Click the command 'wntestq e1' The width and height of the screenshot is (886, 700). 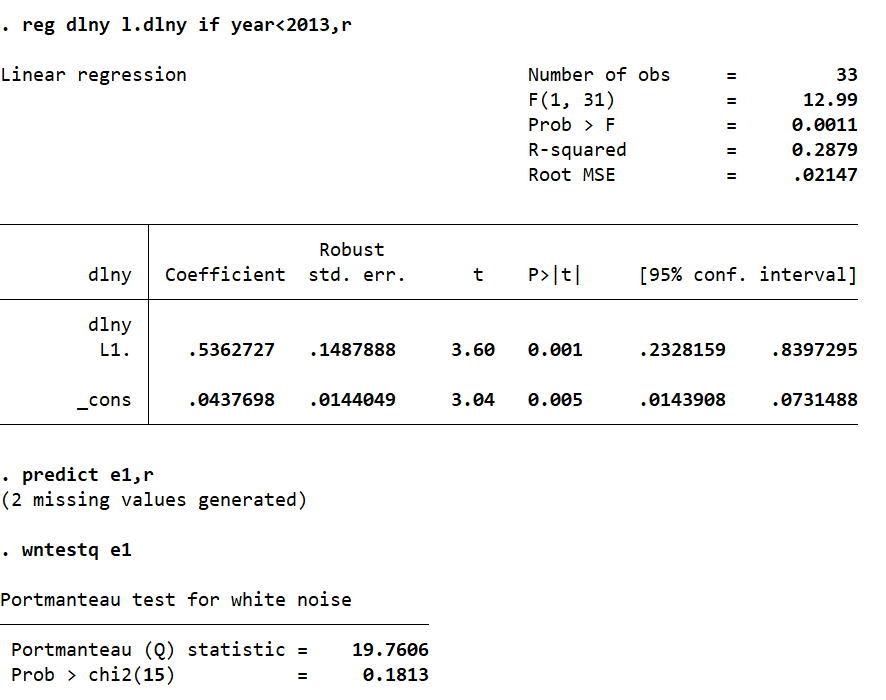76,550
